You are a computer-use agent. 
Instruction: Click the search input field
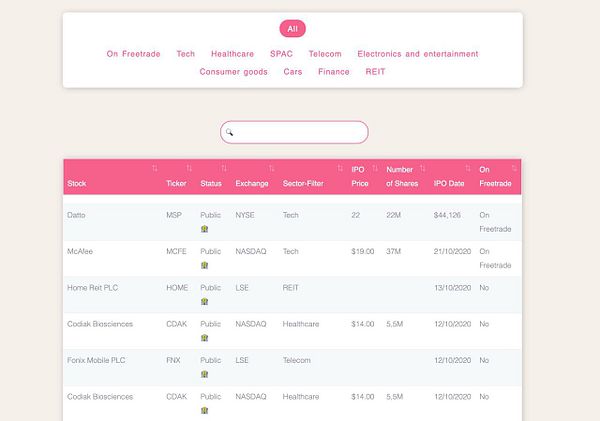coord(294,132)
